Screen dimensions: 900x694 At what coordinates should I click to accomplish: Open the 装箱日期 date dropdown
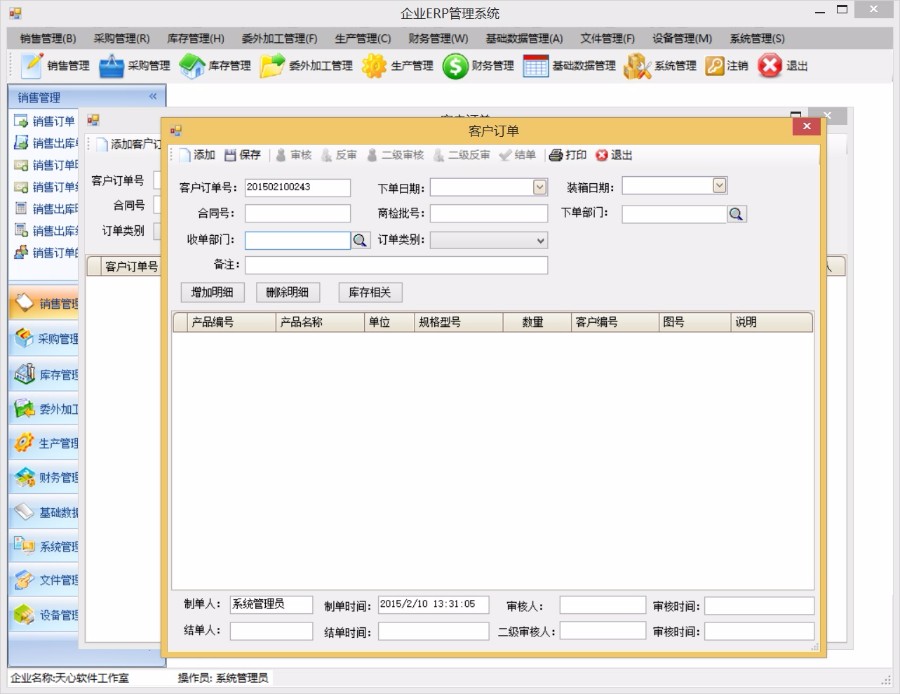[x=721, y=187]
